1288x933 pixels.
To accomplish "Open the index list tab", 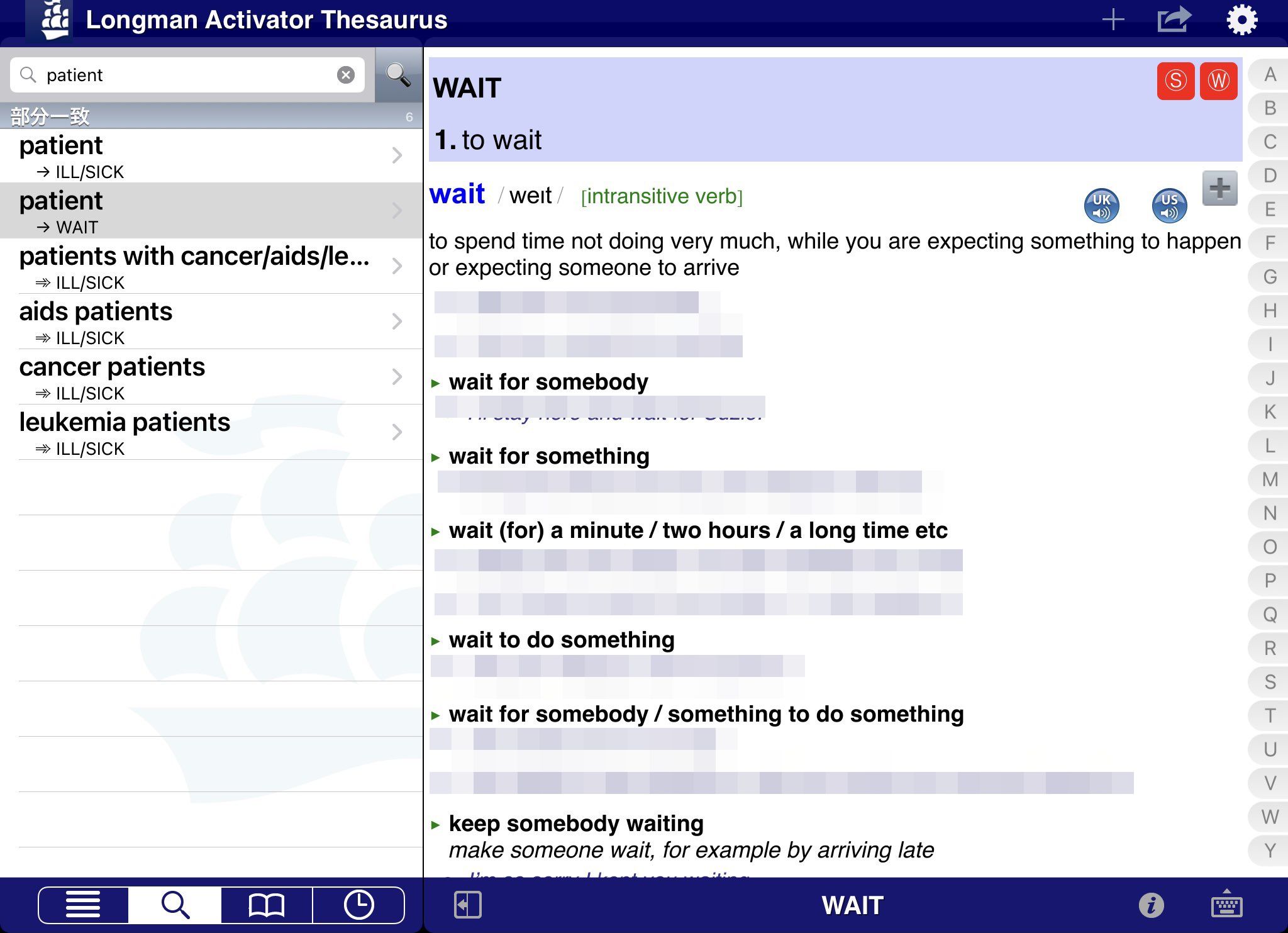I will click(x=83, y=905).
